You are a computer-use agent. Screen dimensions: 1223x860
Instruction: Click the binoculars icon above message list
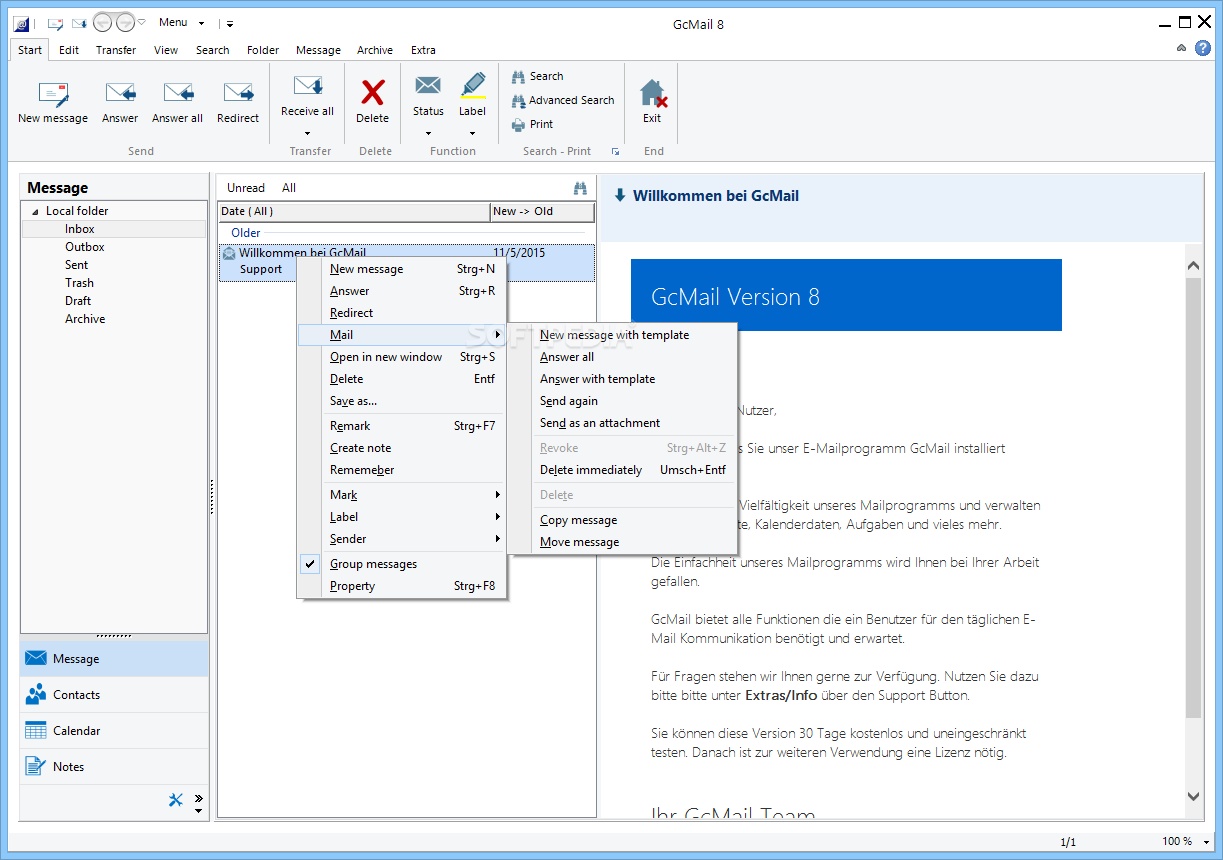click(580, 187)
